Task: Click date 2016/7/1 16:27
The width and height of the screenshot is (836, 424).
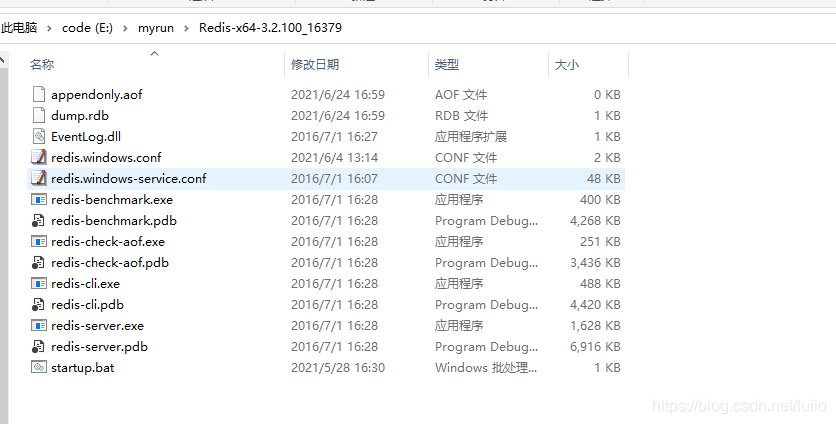Action: click(x=334, y=137)
